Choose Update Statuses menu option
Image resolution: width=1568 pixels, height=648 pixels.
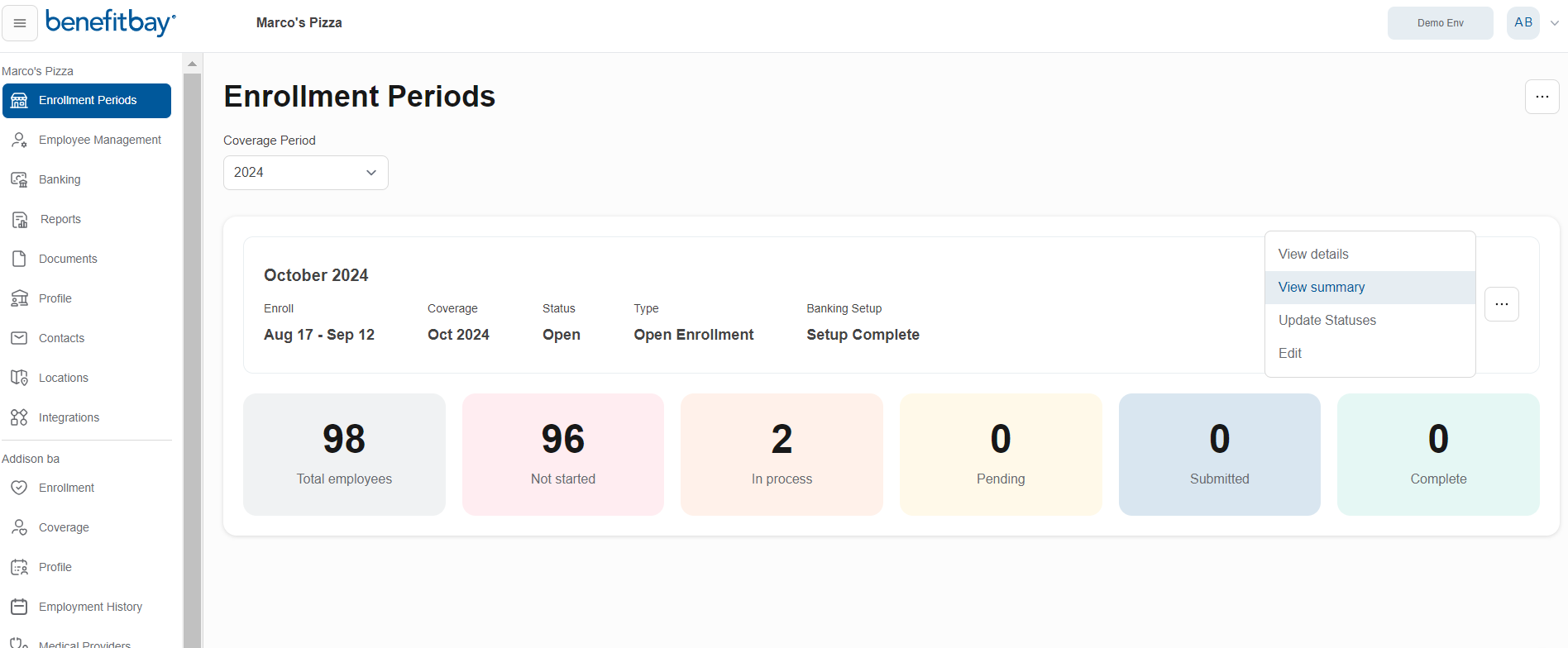click(x=1327, y=321)
